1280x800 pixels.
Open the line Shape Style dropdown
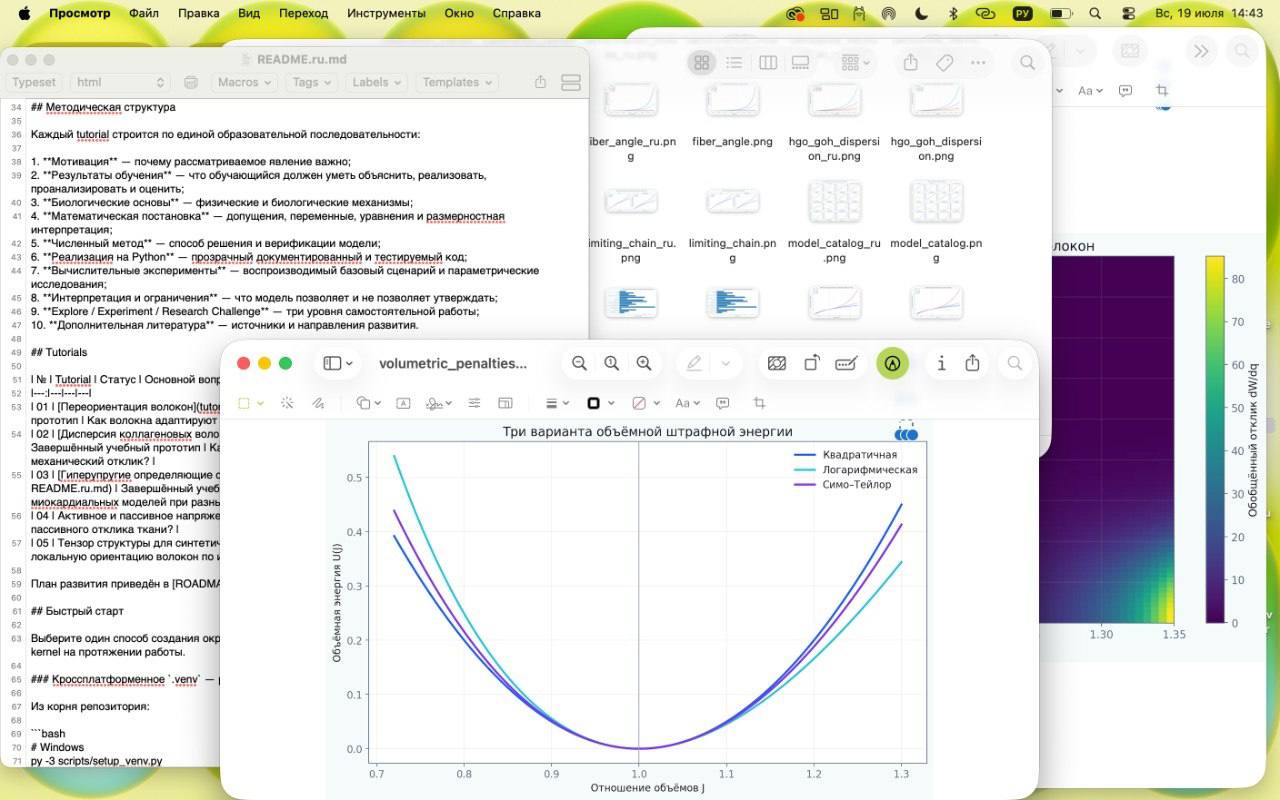click(x=557, y=403)
